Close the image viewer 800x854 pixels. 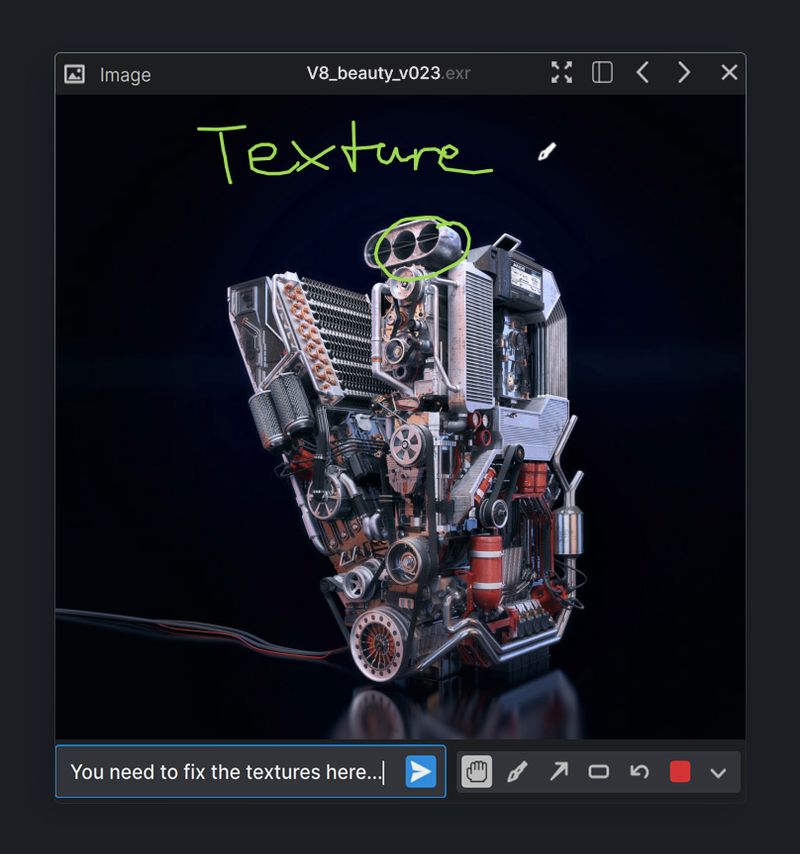[x=728, y=73]
